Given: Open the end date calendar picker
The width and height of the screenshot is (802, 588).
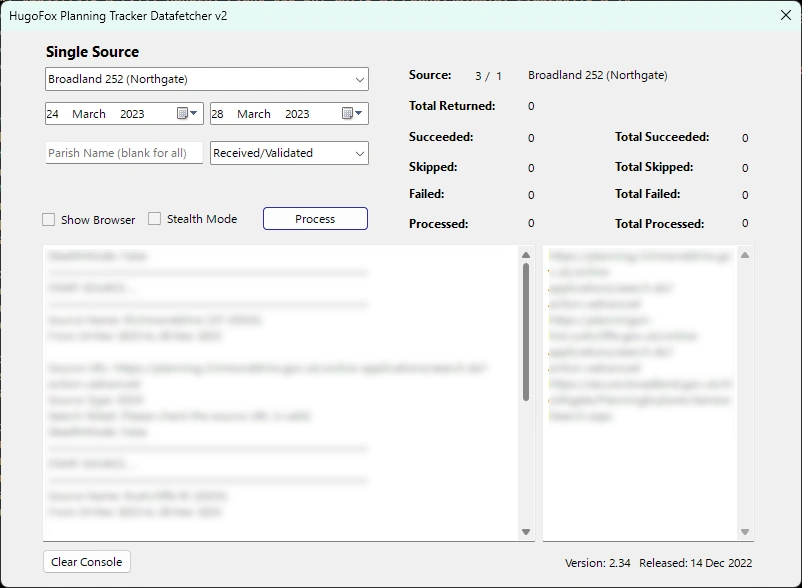Looking at the screenshot, I should (352, 114).
